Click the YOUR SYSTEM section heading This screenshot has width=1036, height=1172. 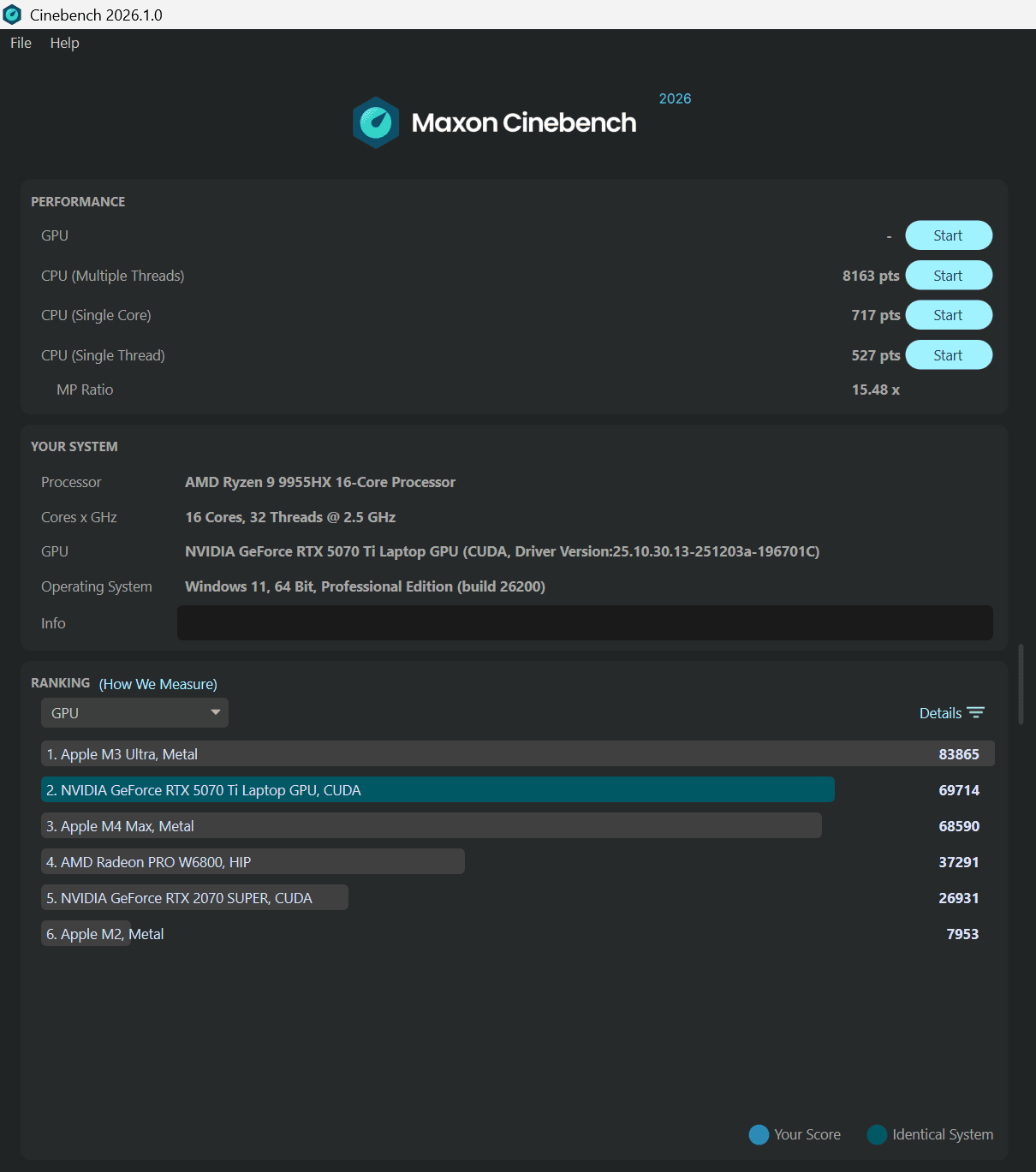coord(74,446)
